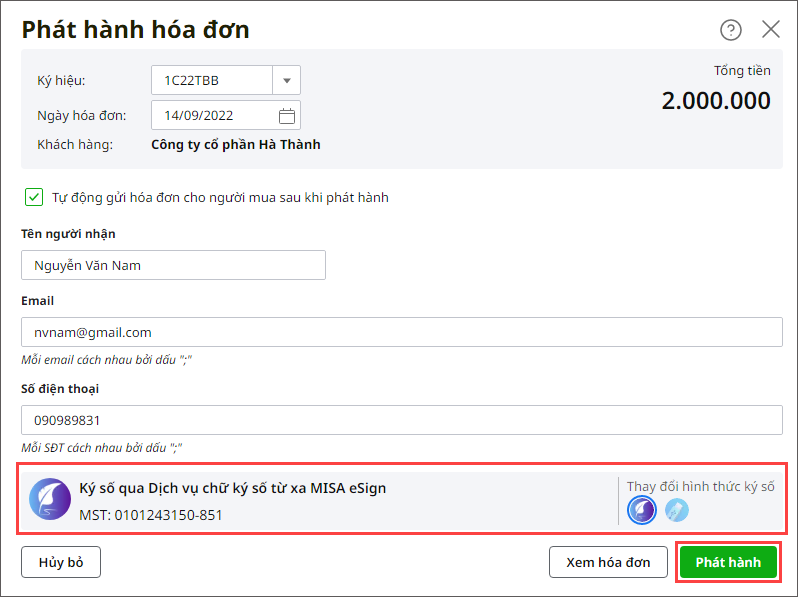Screen dimensions: 798x597
Task: Click the Tên người nhận input field
Action: tap(173, 265)
